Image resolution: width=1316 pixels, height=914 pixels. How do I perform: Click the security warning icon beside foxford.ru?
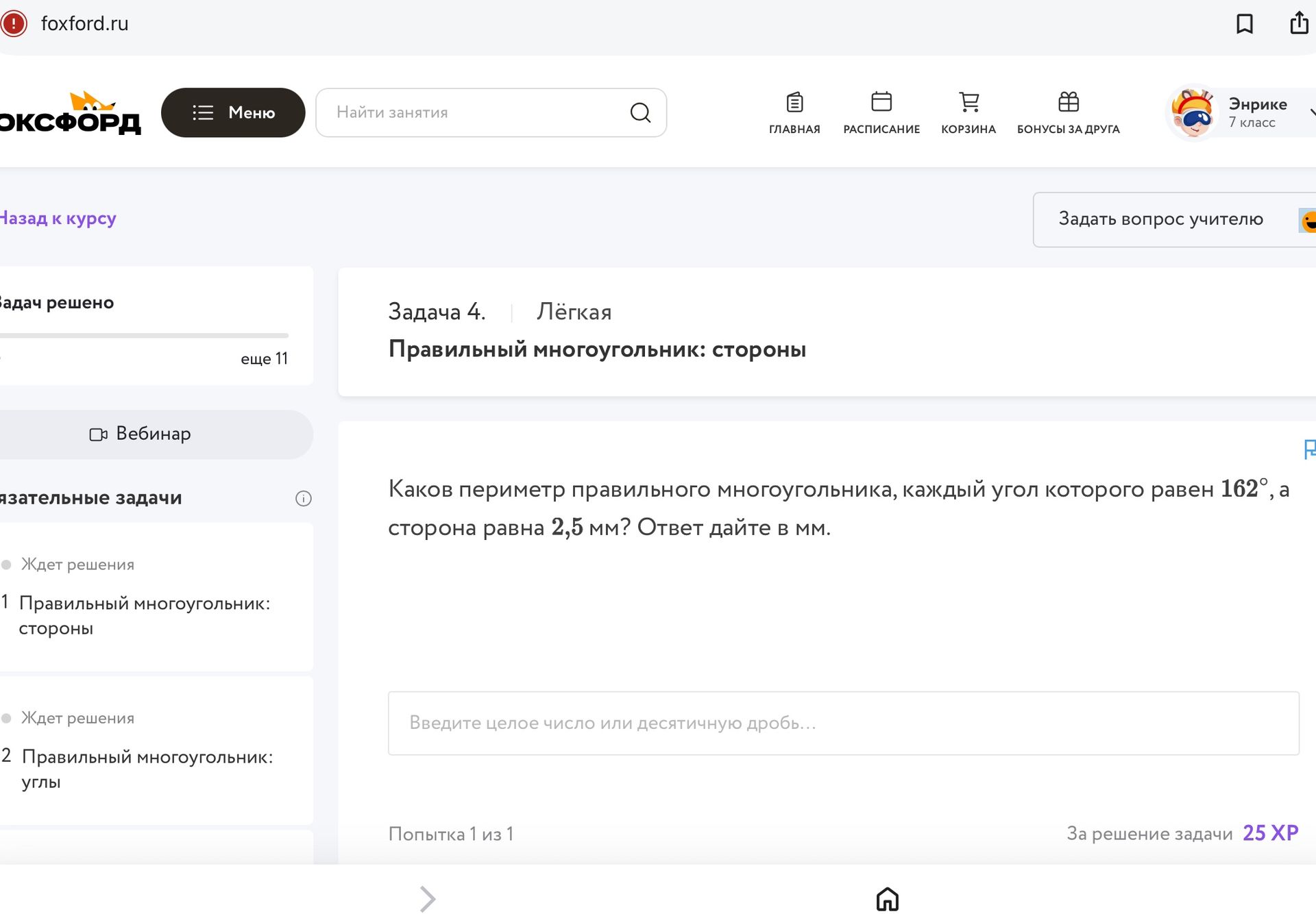[13, 23]
